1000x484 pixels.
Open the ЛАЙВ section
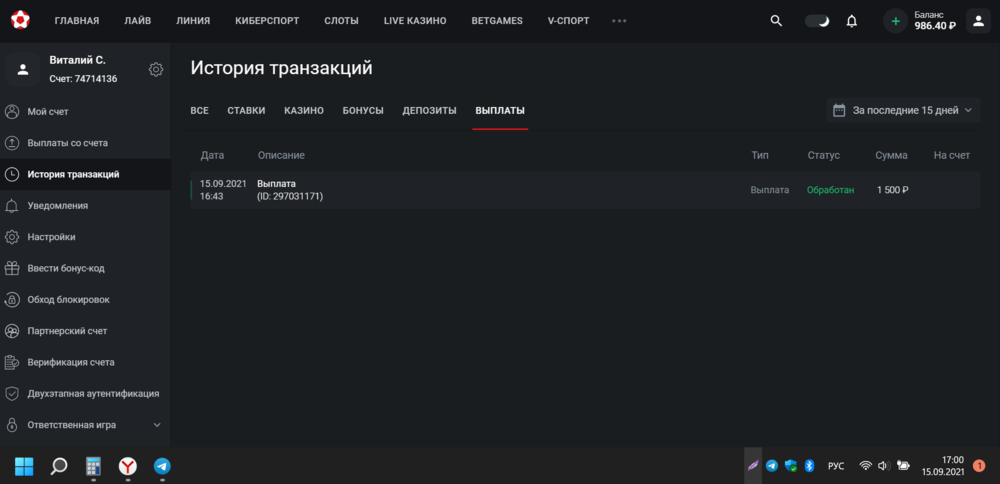point(138,20)
